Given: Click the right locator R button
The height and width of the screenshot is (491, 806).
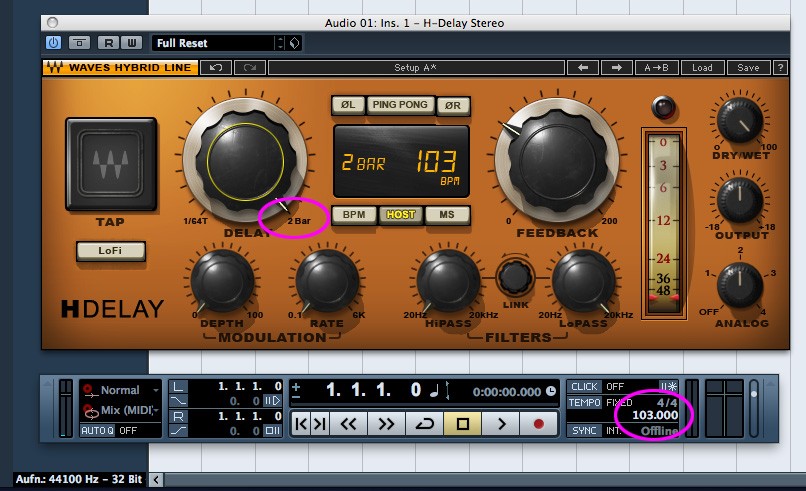Looking at the screenshot, I should pos(178,416).
